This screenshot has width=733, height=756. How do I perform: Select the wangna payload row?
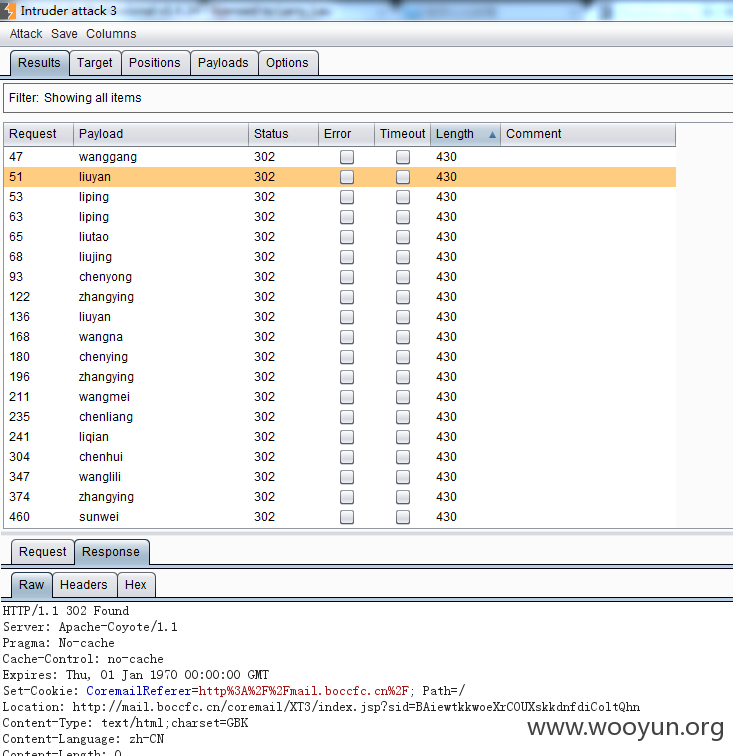tap(340, 337)
